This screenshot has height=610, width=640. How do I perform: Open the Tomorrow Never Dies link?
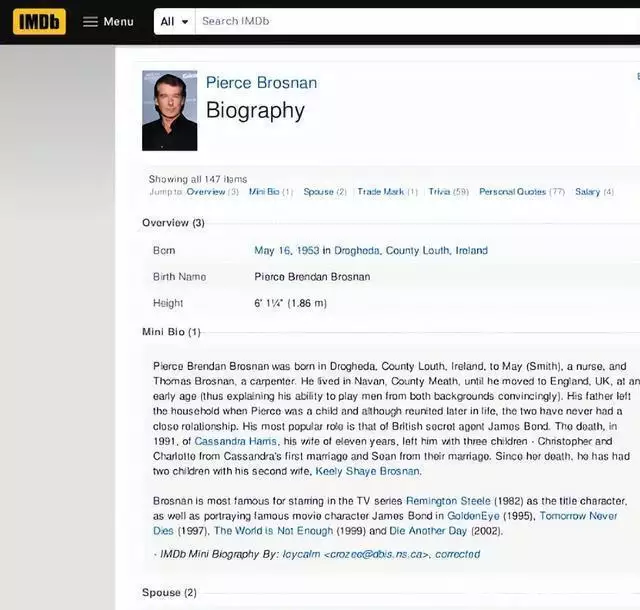click(578, 516)
